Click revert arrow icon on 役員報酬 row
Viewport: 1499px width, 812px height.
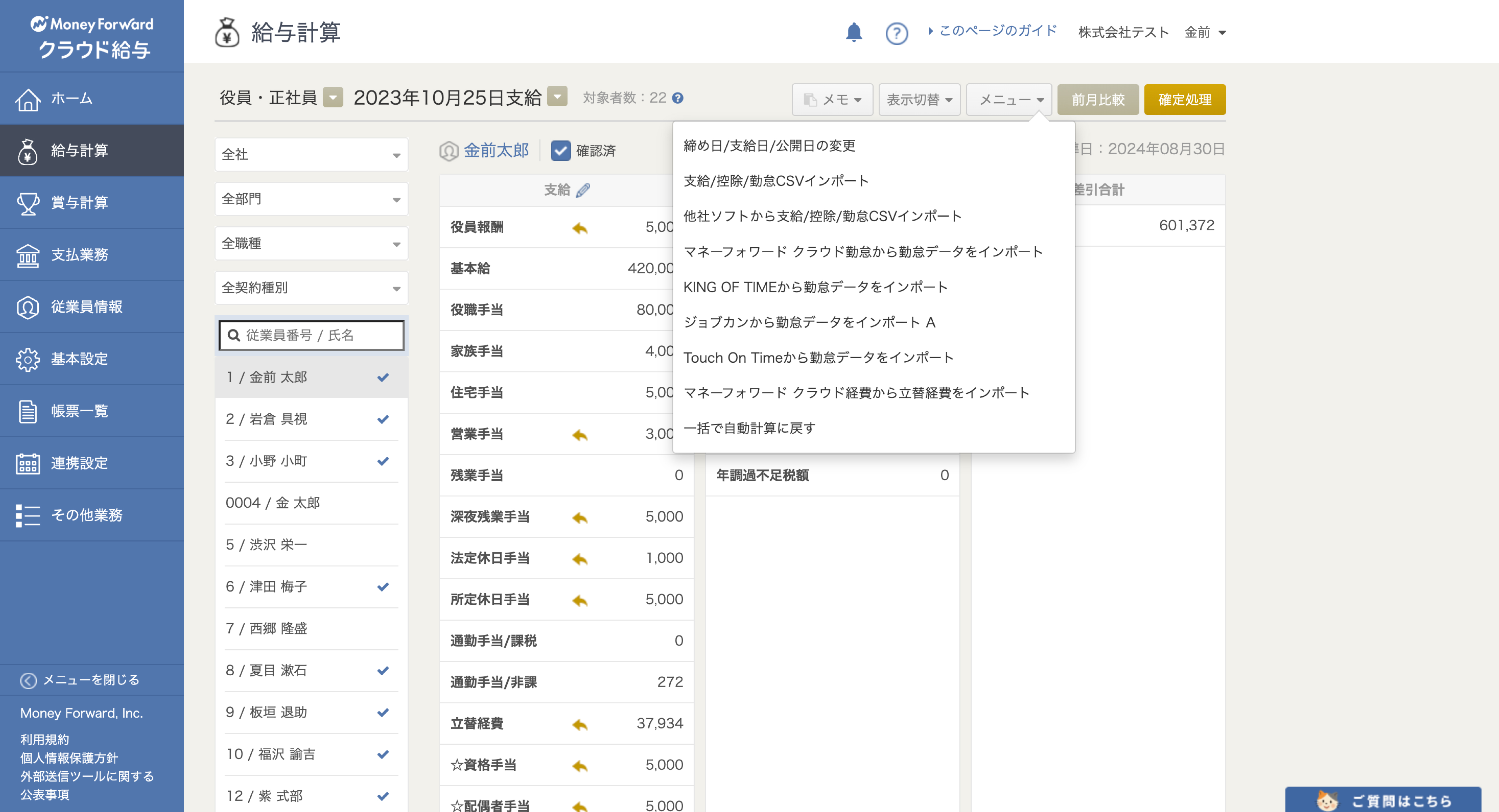(x=580, y=227)
